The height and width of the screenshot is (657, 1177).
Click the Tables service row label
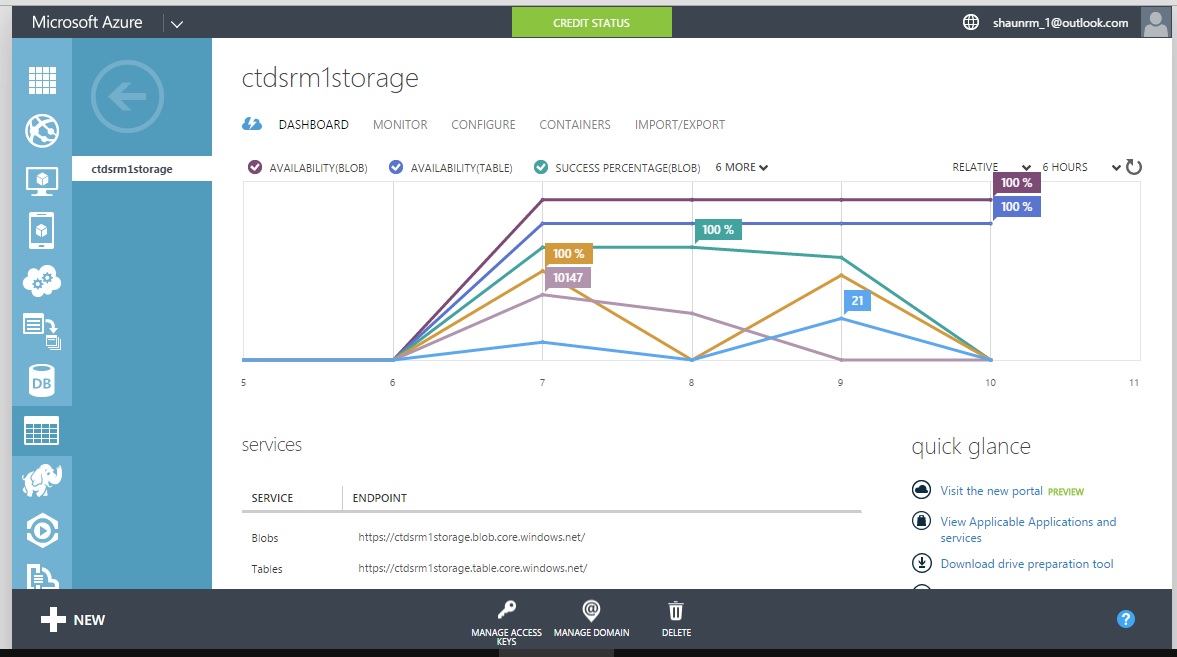tap(267, 569)
